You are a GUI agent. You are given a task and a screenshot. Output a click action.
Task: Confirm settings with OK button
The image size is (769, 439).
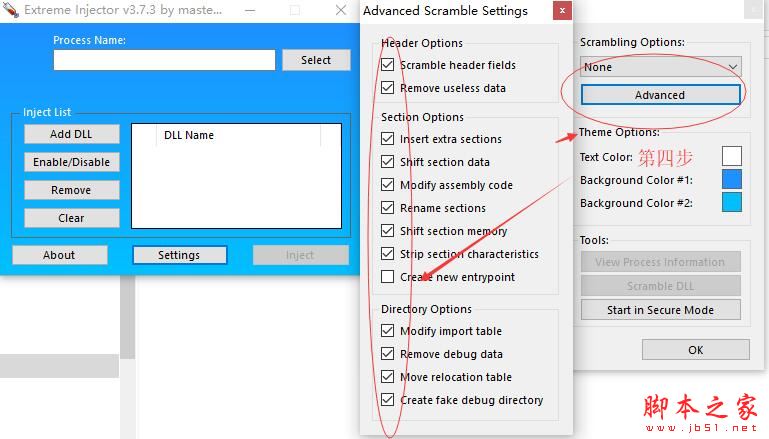695,350
